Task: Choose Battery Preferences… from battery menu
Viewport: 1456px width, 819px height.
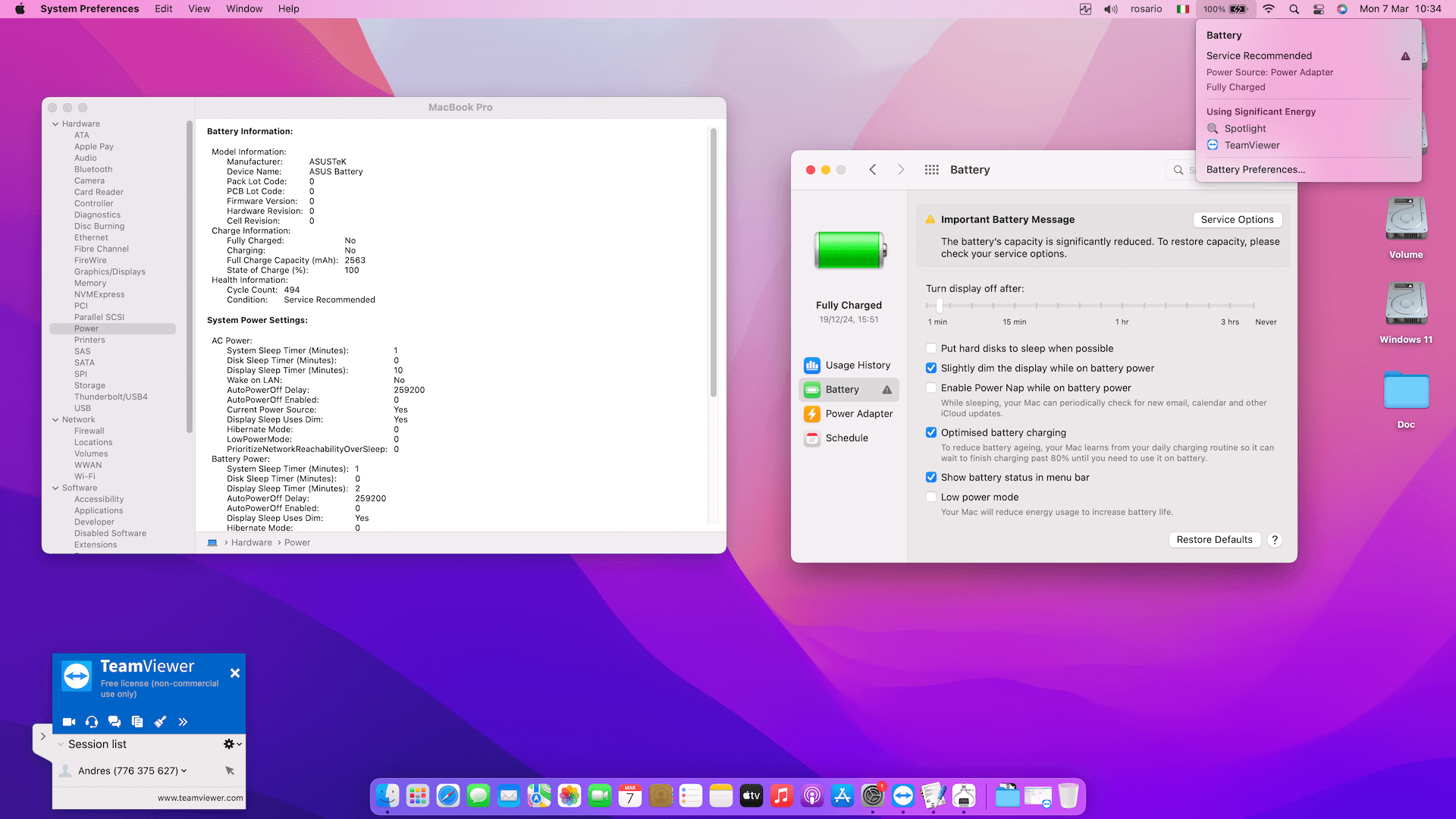Action: coord(1255,170)
